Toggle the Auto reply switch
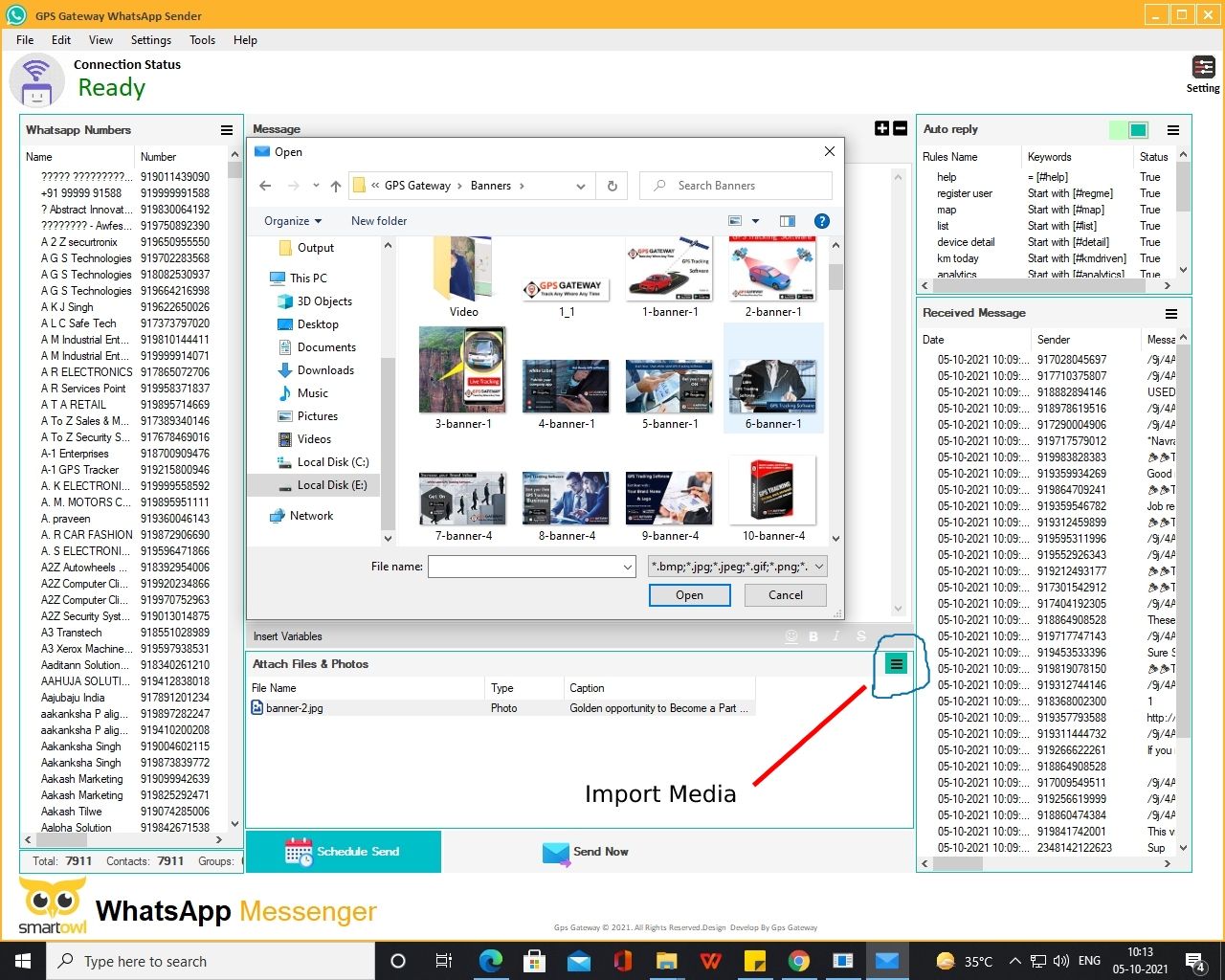The width and height of the screenshot is (1225, 980). coord(1128,130)
